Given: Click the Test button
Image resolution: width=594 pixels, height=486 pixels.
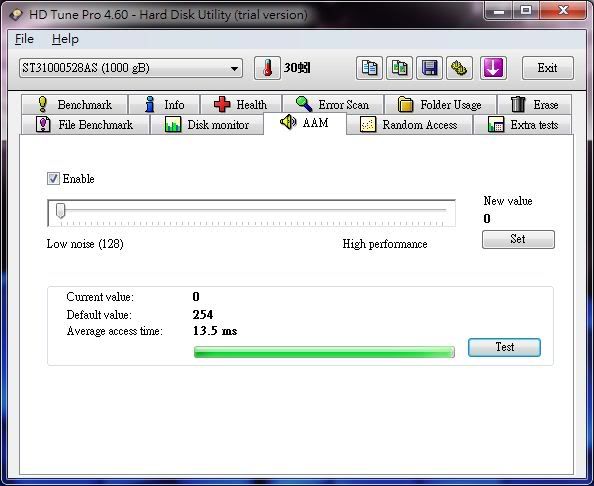Looking at the screenshot, I should click(x=504, y=347).
